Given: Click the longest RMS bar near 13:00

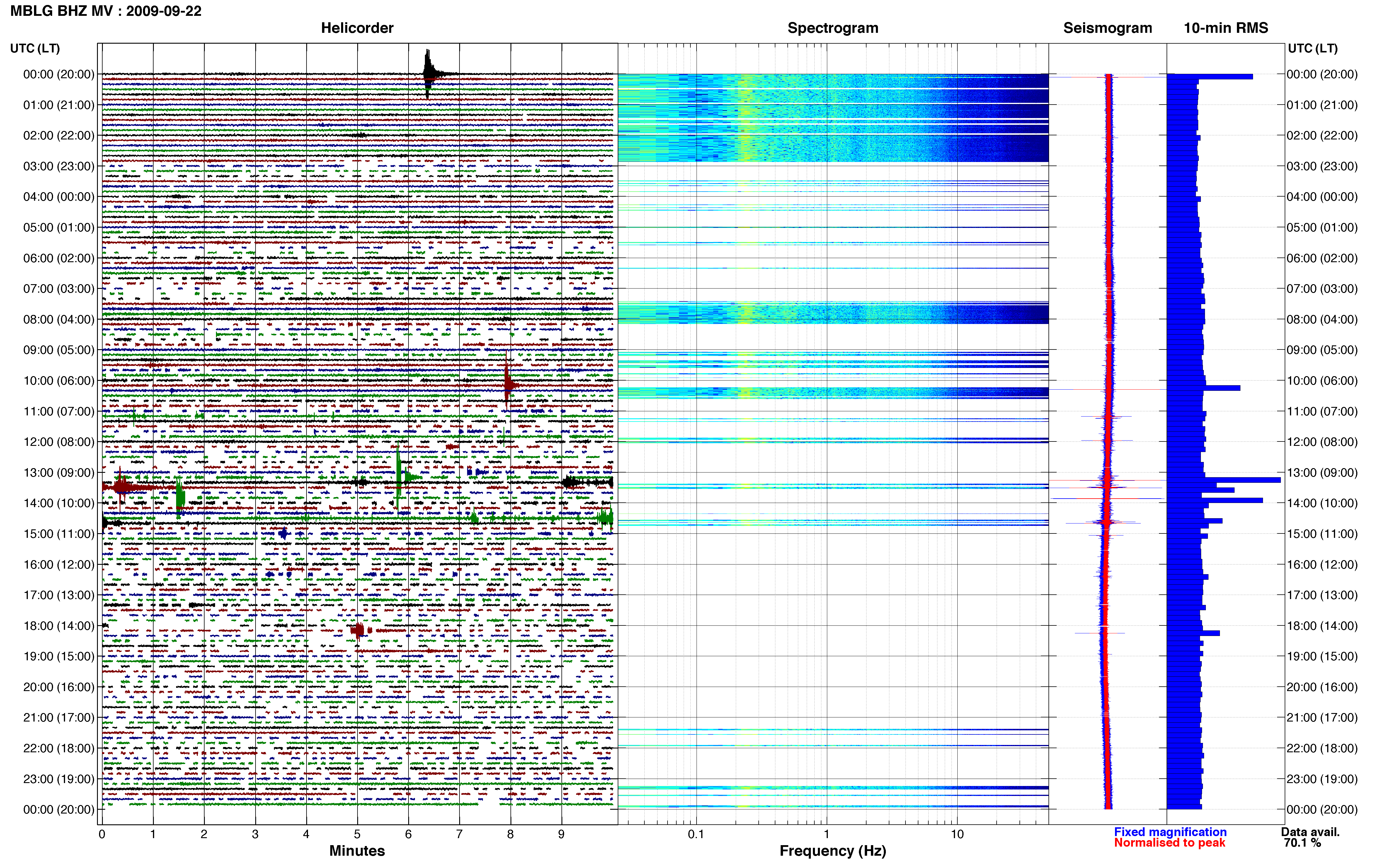Looking at the screenshot, I should tap(1224, 480).
